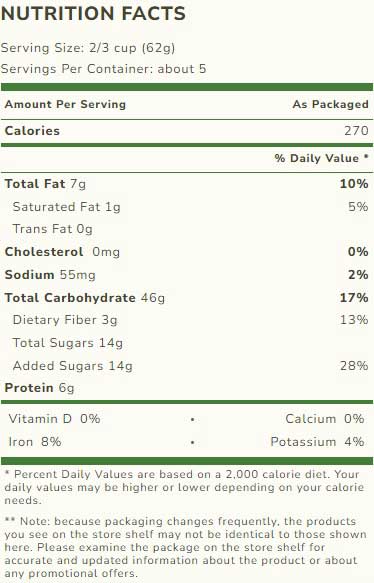This screenshot has width=374, height=583.
Task: Click the Vitamin D 0% entry
Action: pyautogui.click(x=54, y=419)
